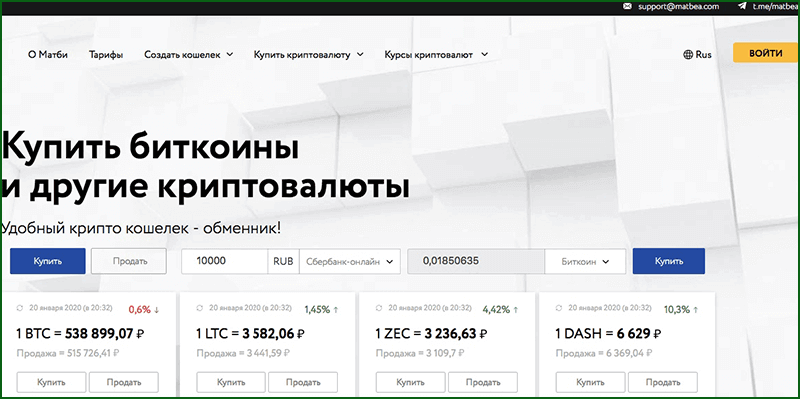
Task: Click the 10,3% change on DASH card
Action: tap(677, 309)
